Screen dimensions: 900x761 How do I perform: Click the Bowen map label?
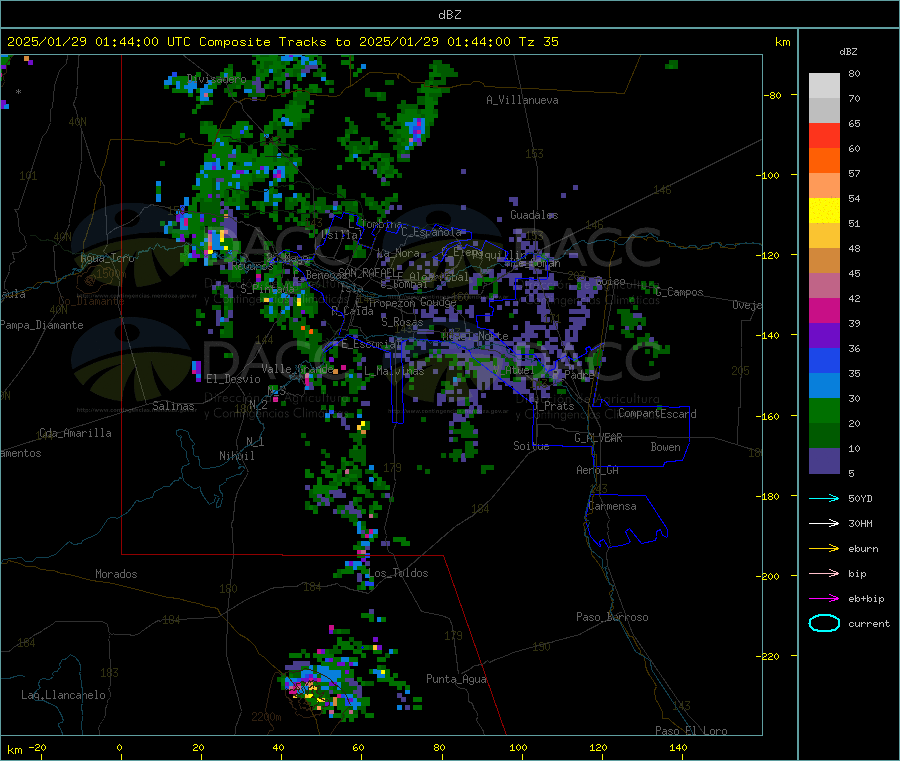666,447
